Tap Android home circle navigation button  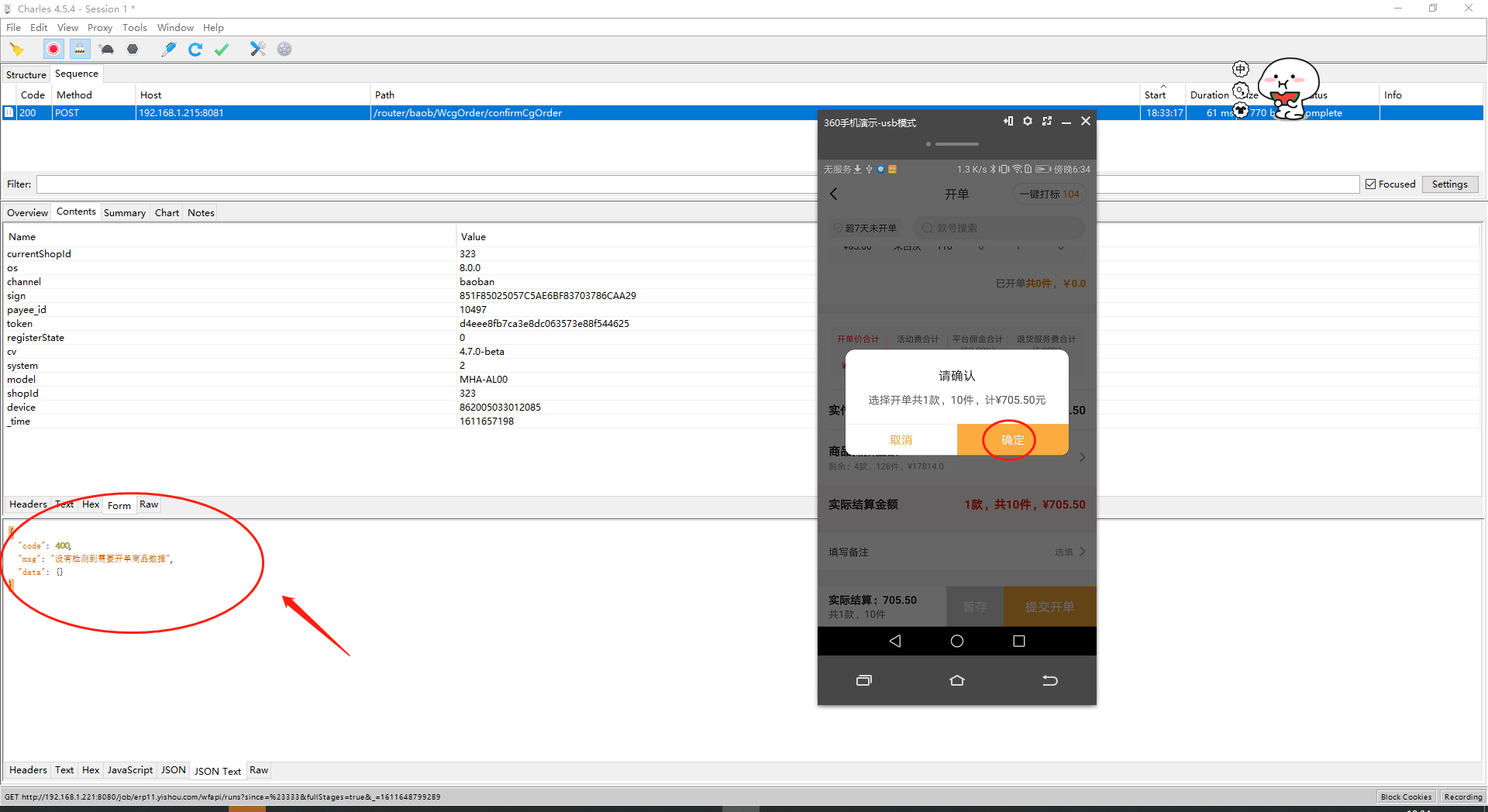click(x=957, y=641)
